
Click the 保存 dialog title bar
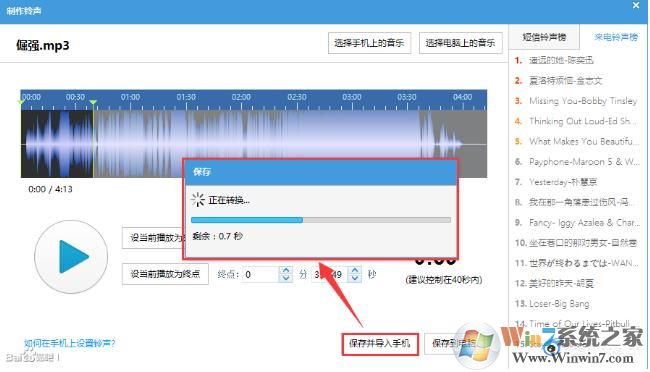(321, 172)
